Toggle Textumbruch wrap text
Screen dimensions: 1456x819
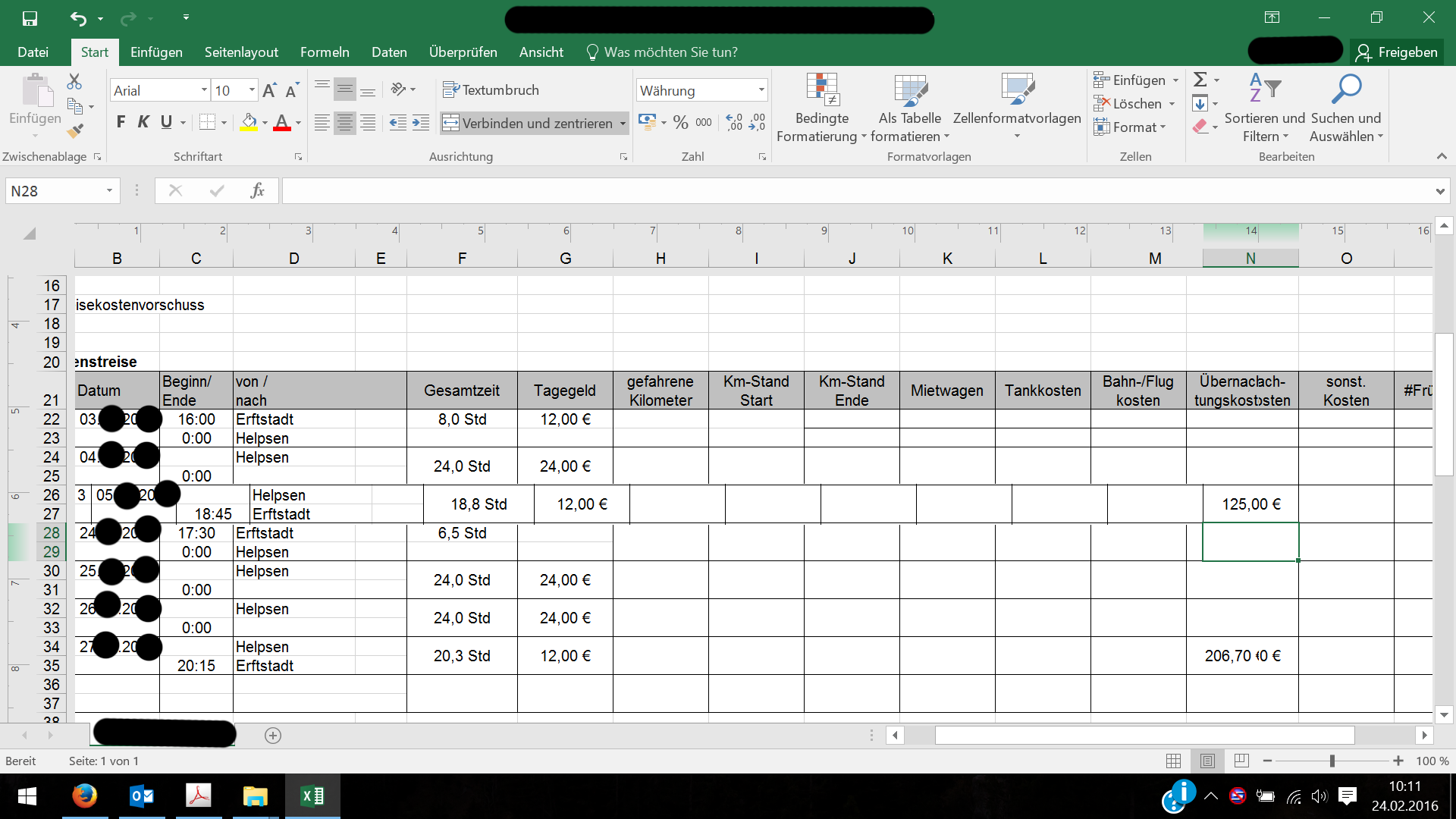491,90
